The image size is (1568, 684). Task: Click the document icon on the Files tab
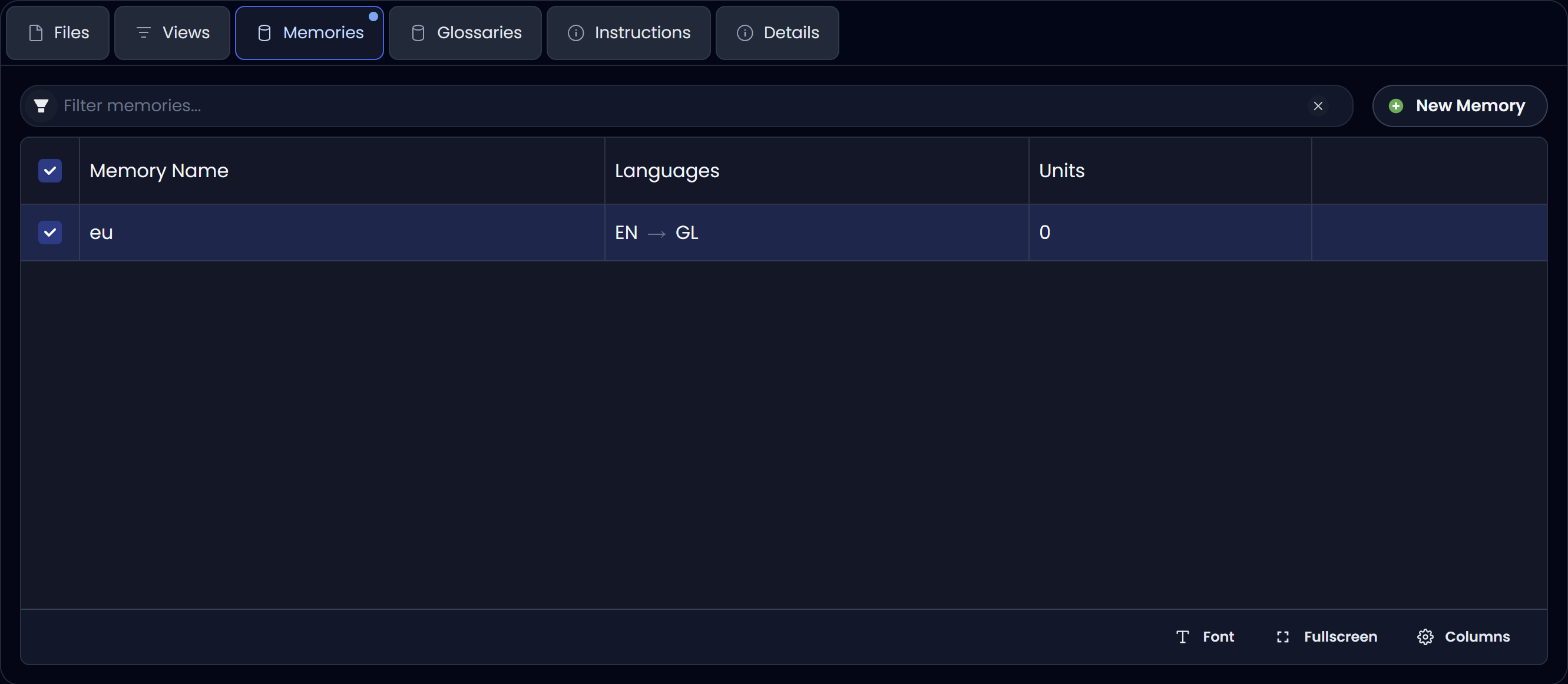[x=35, y=34]
